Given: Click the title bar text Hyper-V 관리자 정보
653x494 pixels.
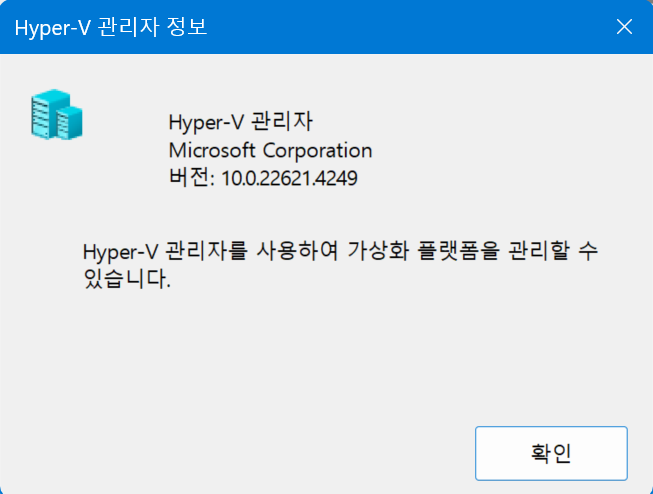Looking at the screenshot, I should click(111, 27).
